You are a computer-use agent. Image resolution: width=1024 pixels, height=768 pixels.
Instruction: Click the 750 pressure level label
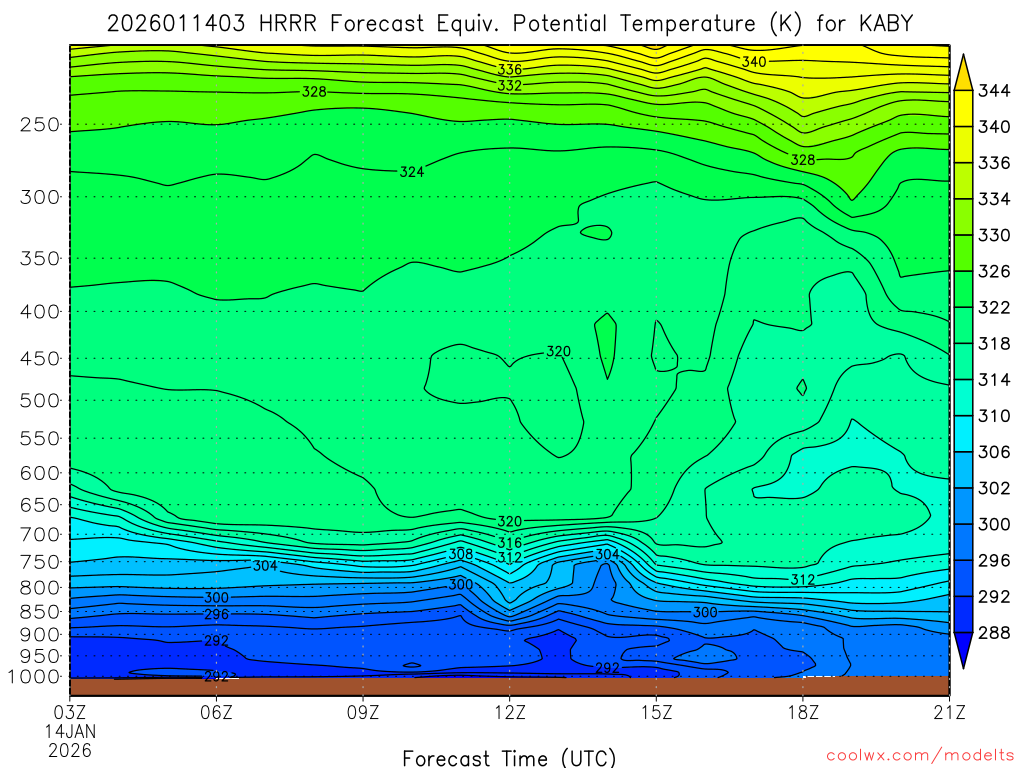[40, 562]
